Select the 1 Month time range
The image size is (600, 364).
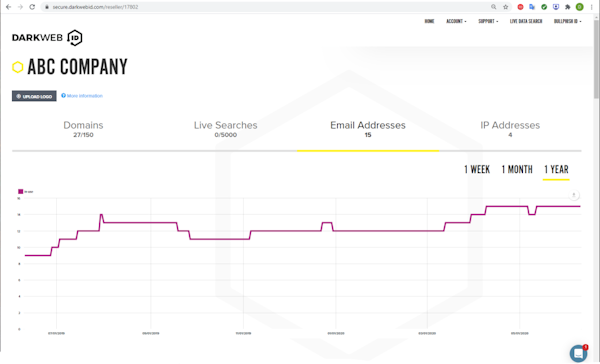517,169
